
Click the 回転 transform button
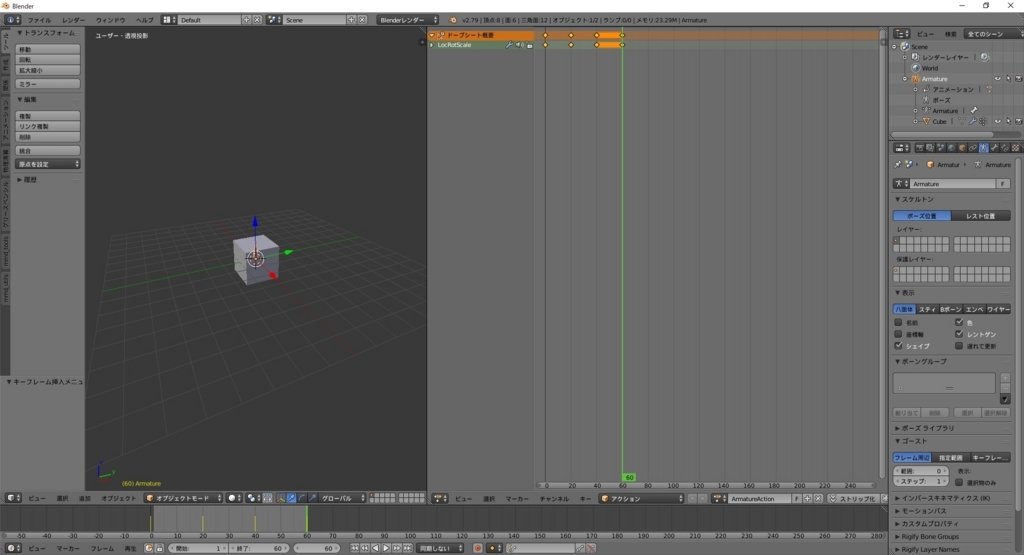pos(48,60)
